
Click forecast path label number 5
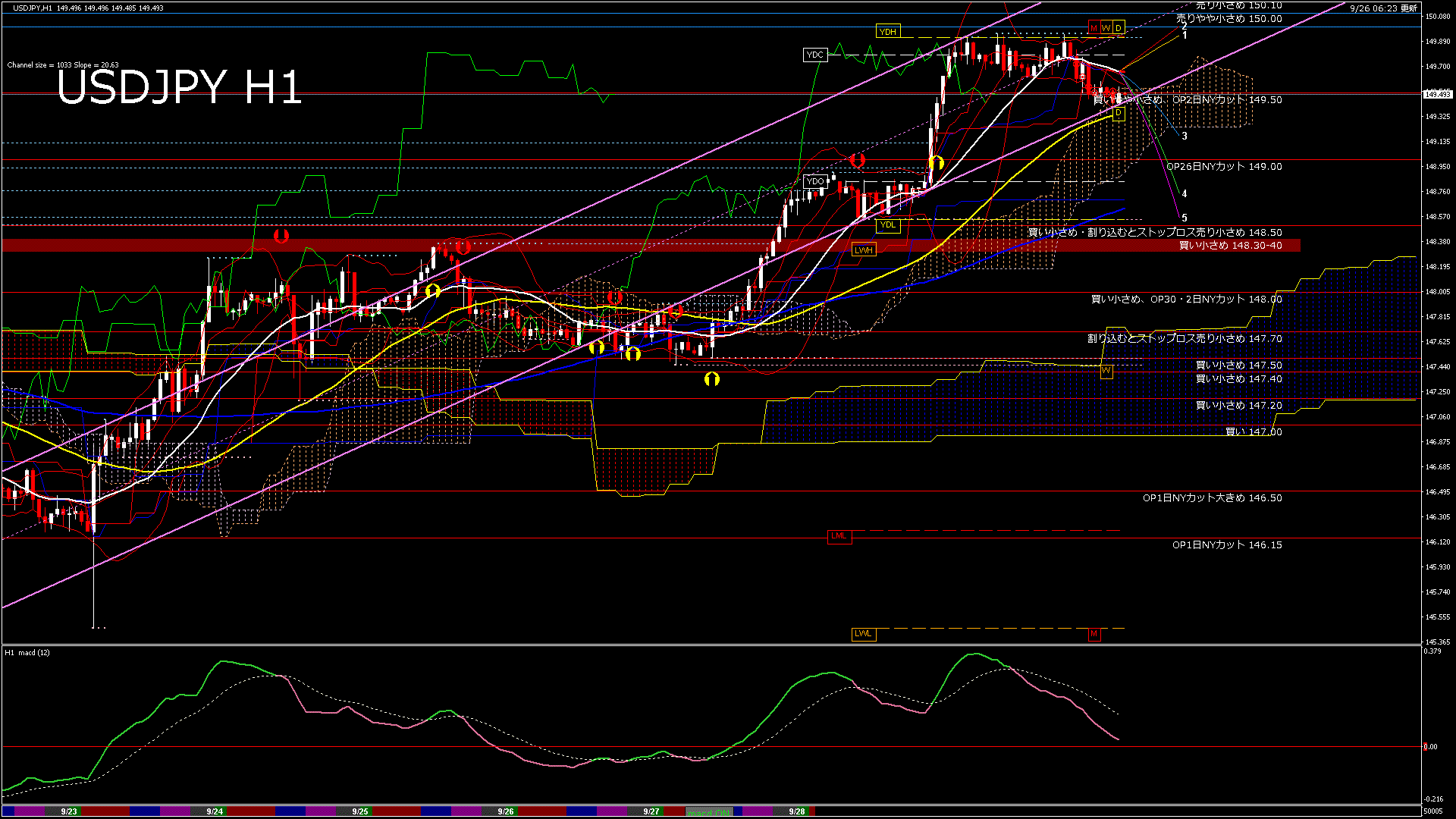(x=1185, y=218)
